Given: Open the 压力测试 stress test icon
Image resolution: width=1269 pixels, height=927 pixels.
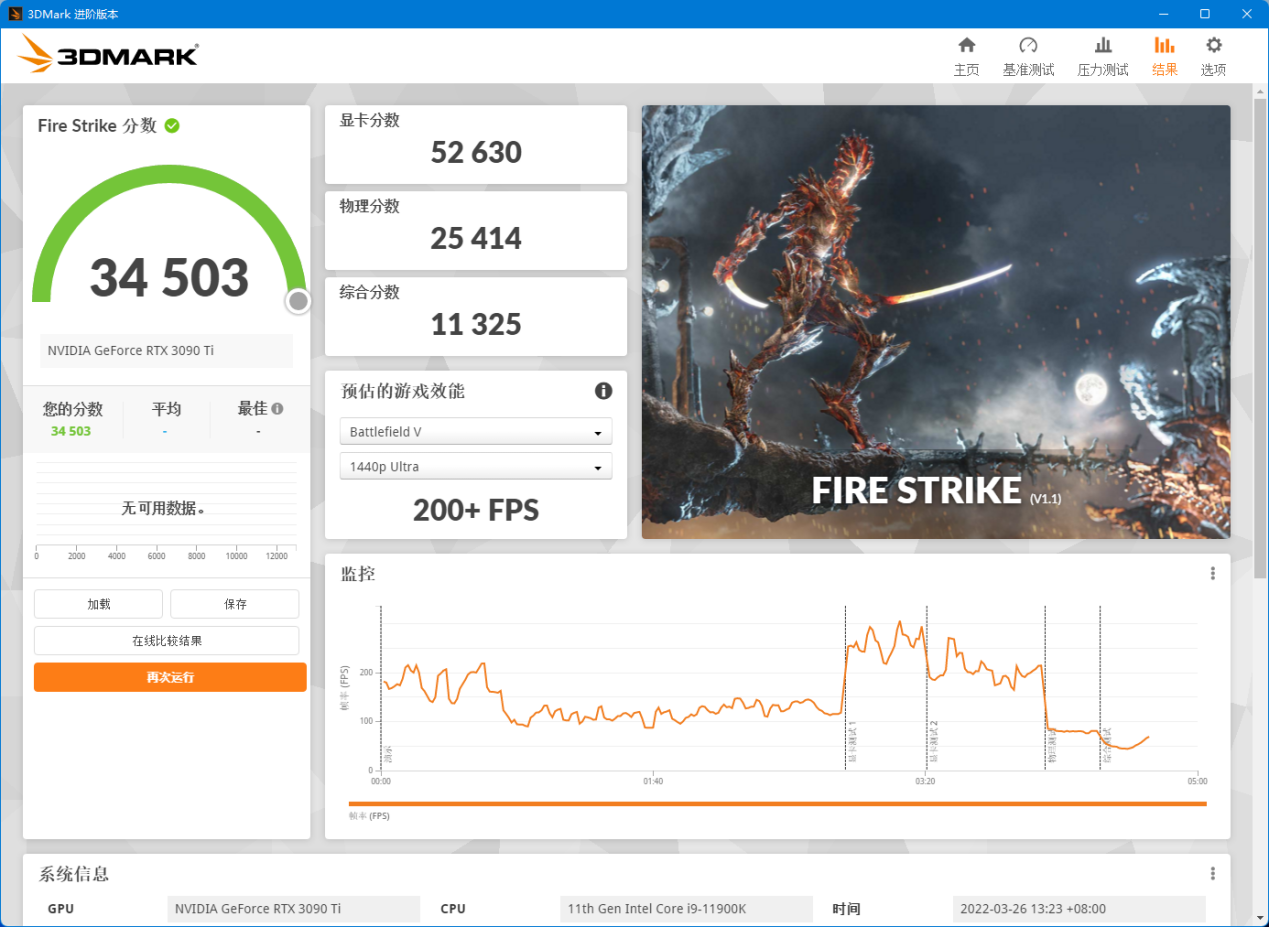Looking at the screenshot, I should tap(1103, 45).
